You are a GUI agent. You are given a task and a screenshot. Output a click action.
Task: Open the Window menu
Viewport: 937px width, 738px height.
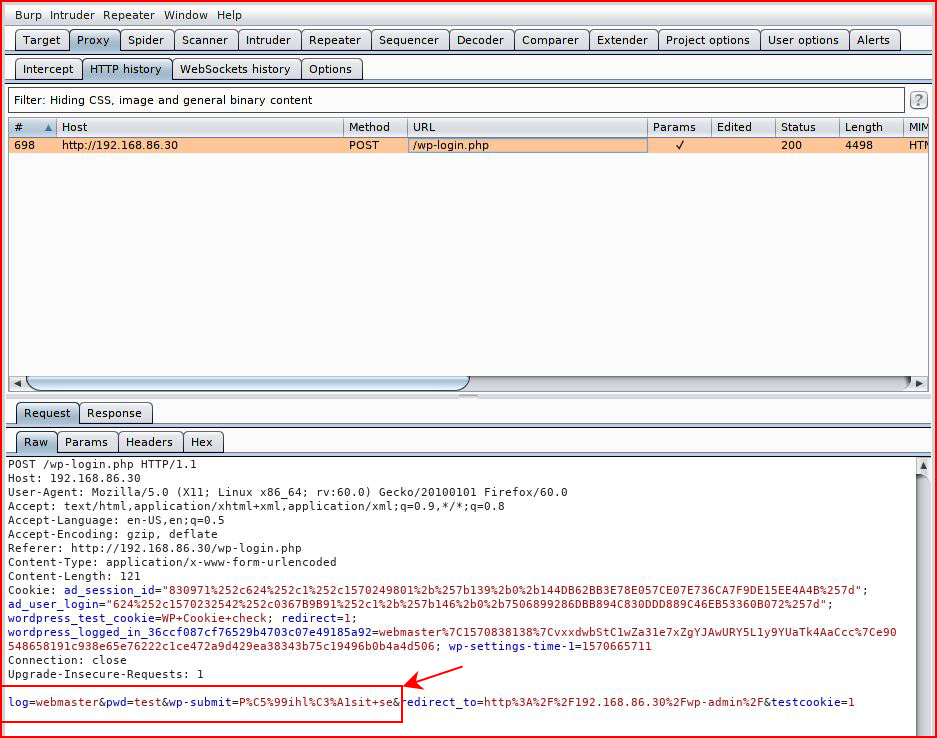pyautogui.click(x=186, y=15)
